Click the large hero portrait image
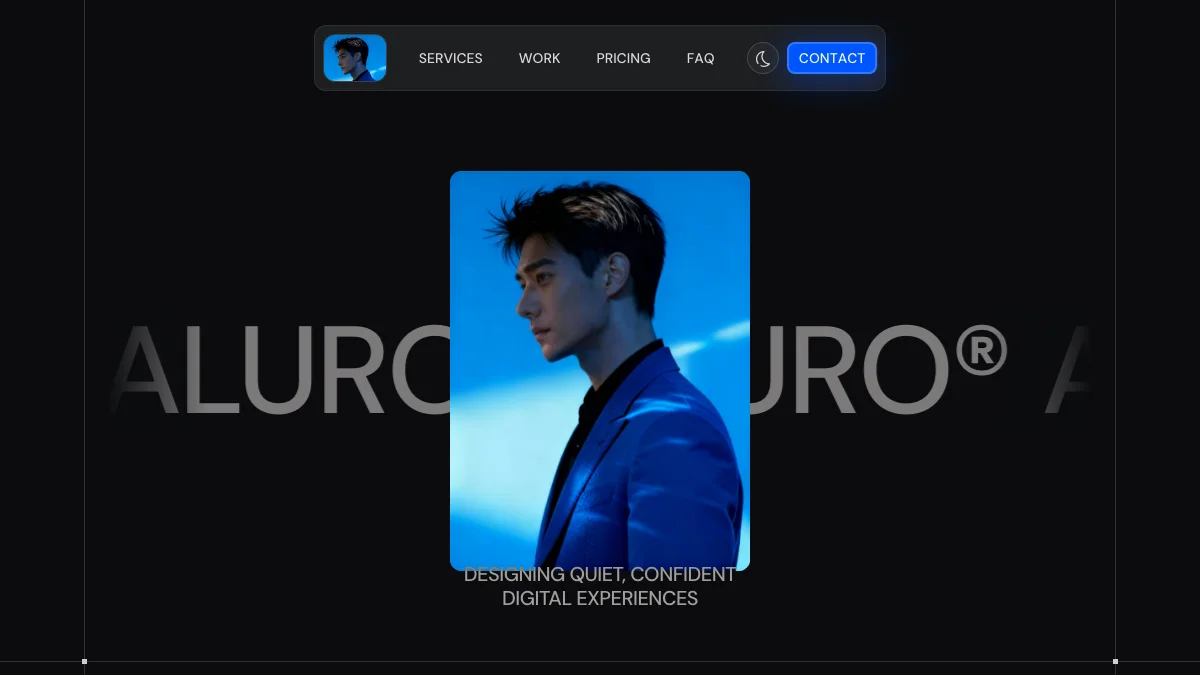This screenshot has width=1200, height=675. [x=600, y=371]
